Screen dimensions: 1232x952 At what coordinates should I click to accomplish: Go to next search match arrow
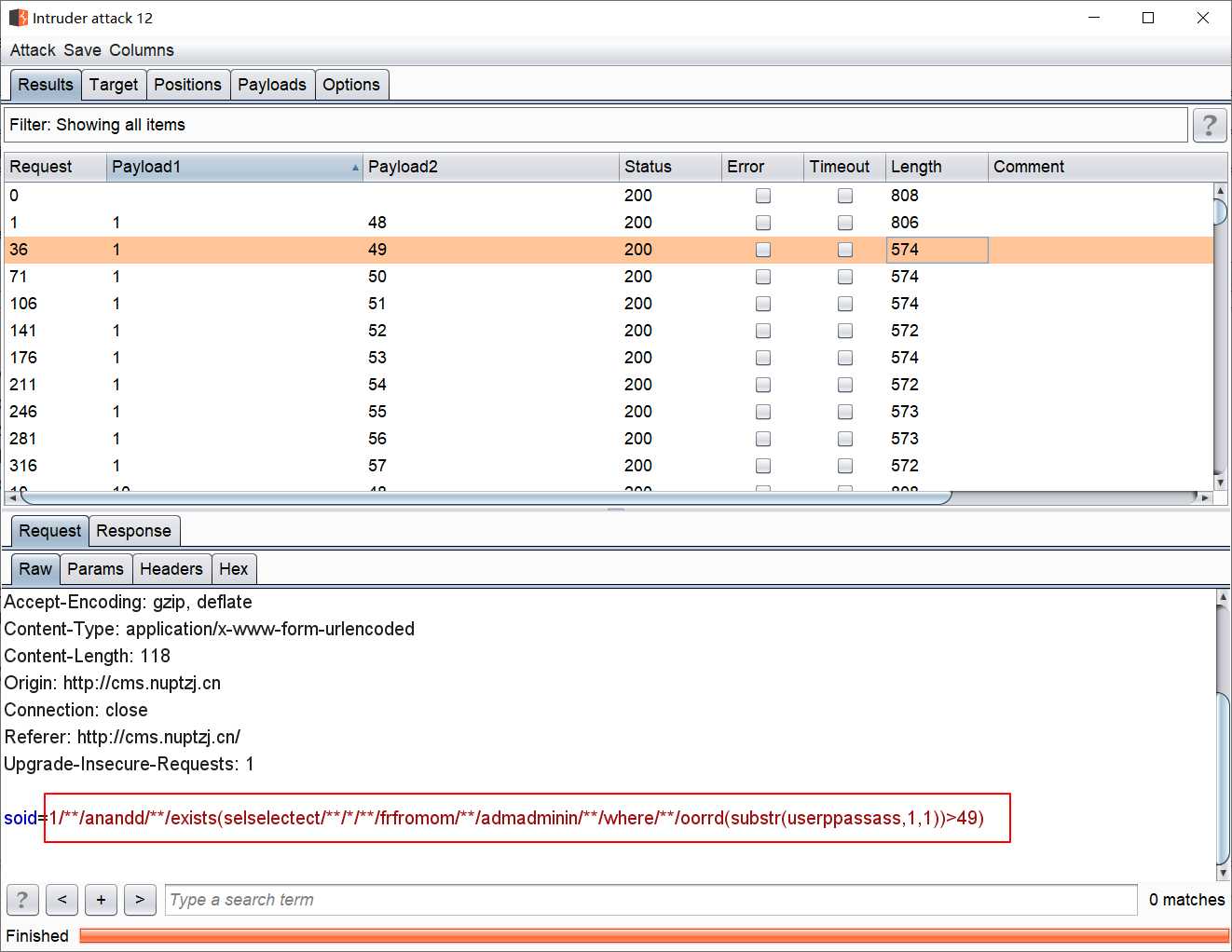(x=140, y=900)
